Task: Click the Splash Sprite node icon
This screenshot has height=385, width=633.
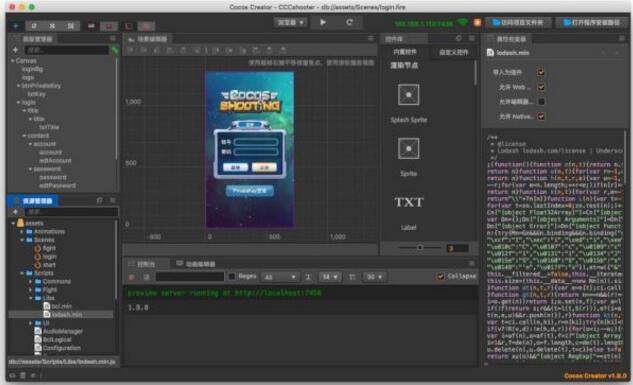Action: point(408,95)
